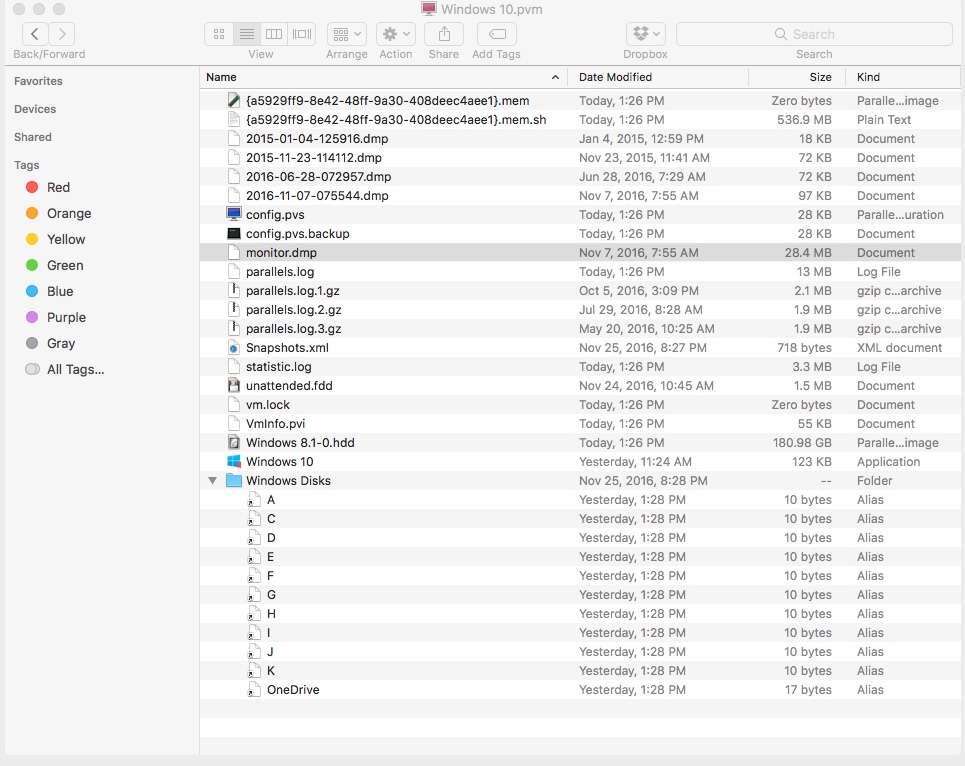965x766 pixels.
Task: Open the Arrange dropdown menu
Action: pos(346,33)
